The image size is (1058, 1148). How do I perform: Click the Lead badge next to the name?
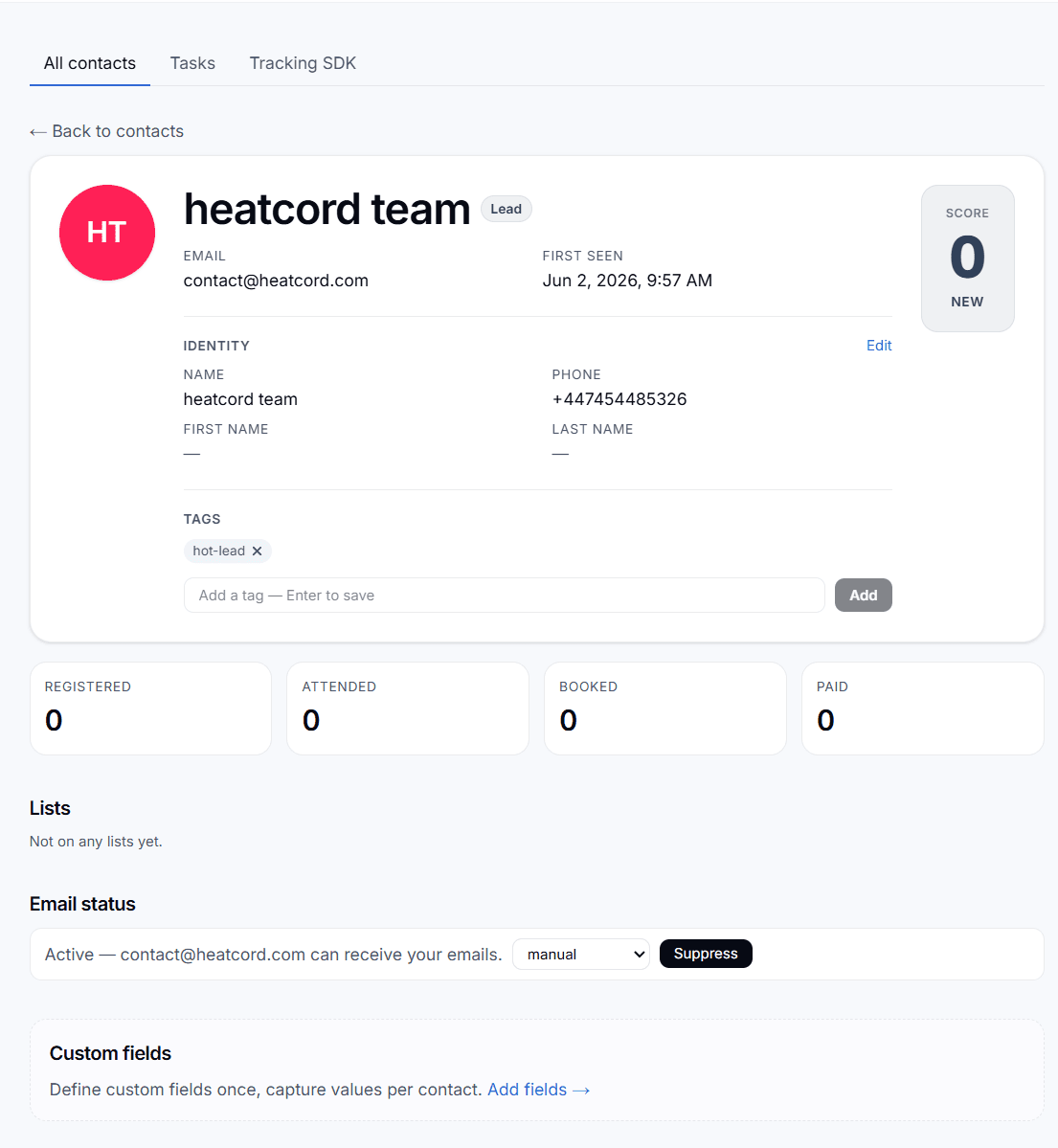(506, 209)
